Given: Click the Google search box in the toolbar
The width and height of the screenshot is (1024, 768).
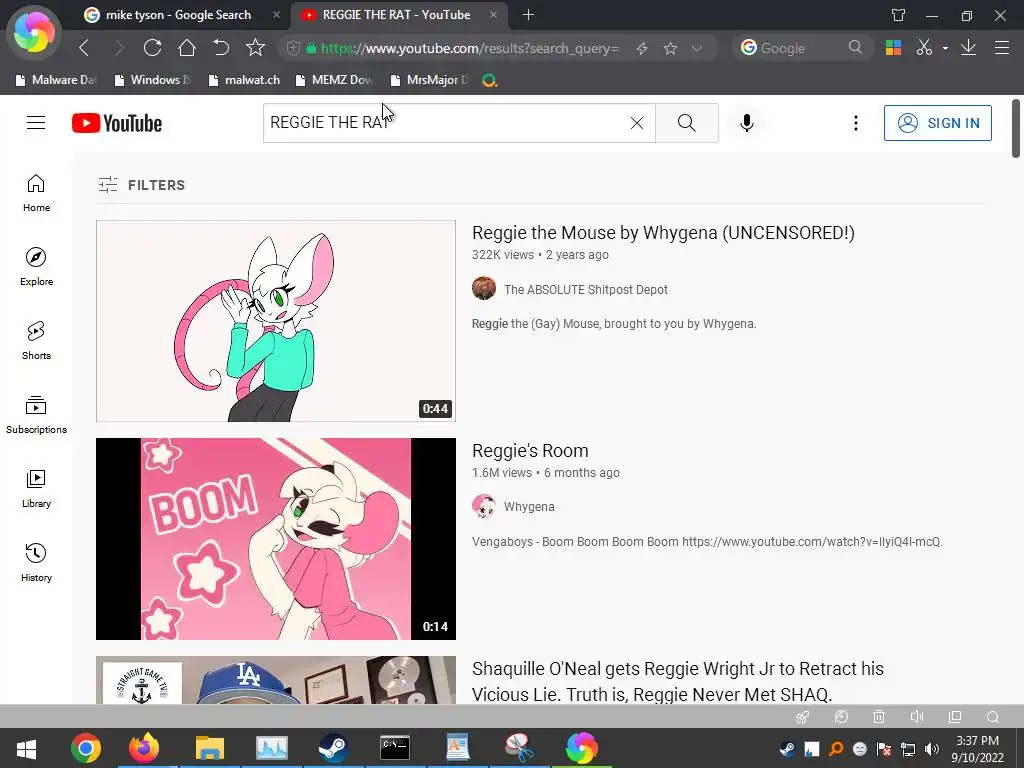Looking at the screenshot, I should [x=802, y=48].
